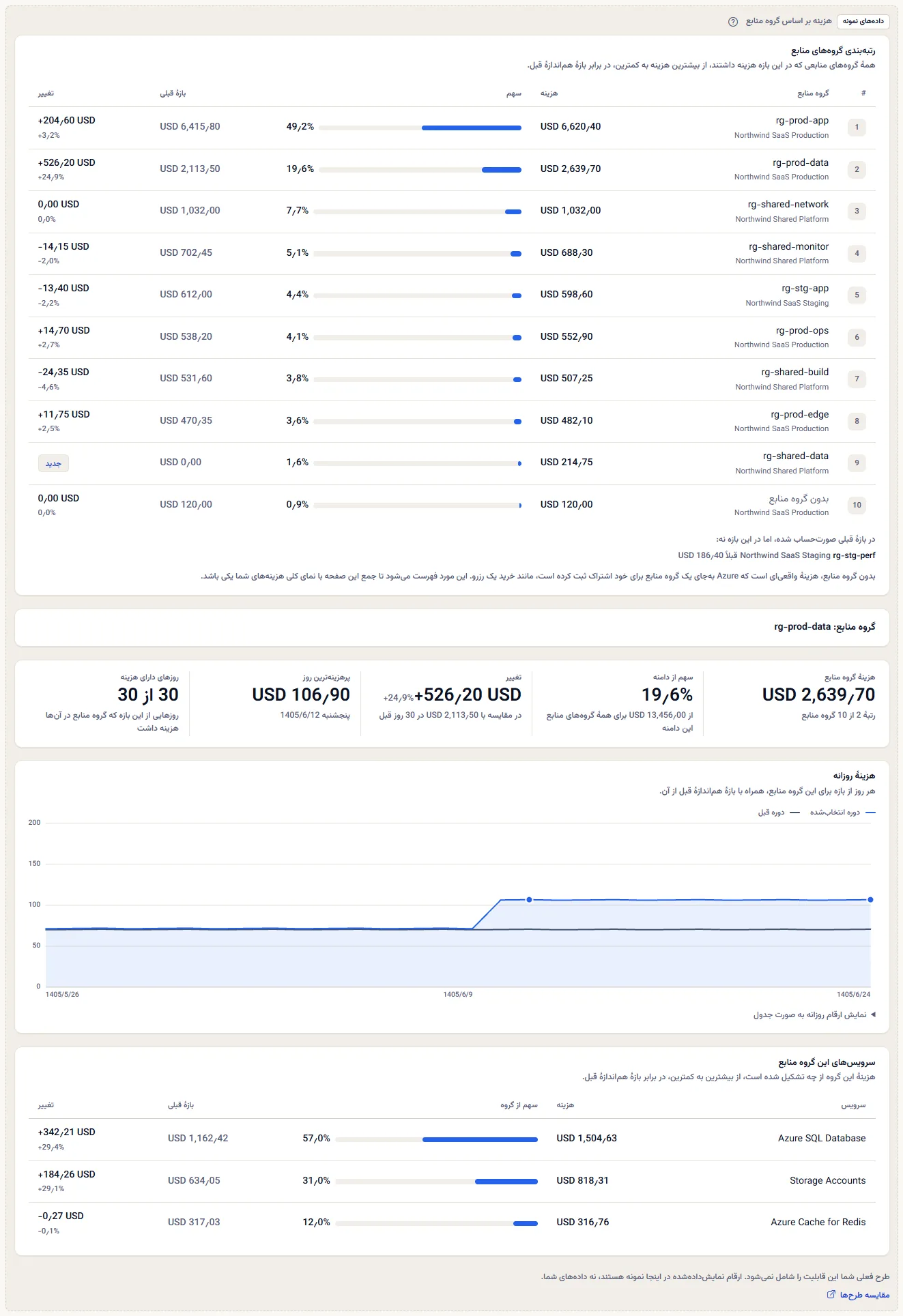
Task: Click the USD 1,504,63 service cost
Action: pyautogui.click(x=586, y=1139)
